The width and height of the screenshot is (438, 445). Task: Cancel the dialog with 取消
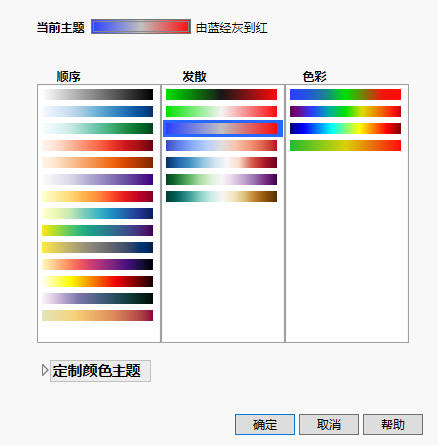coord(329,424)
